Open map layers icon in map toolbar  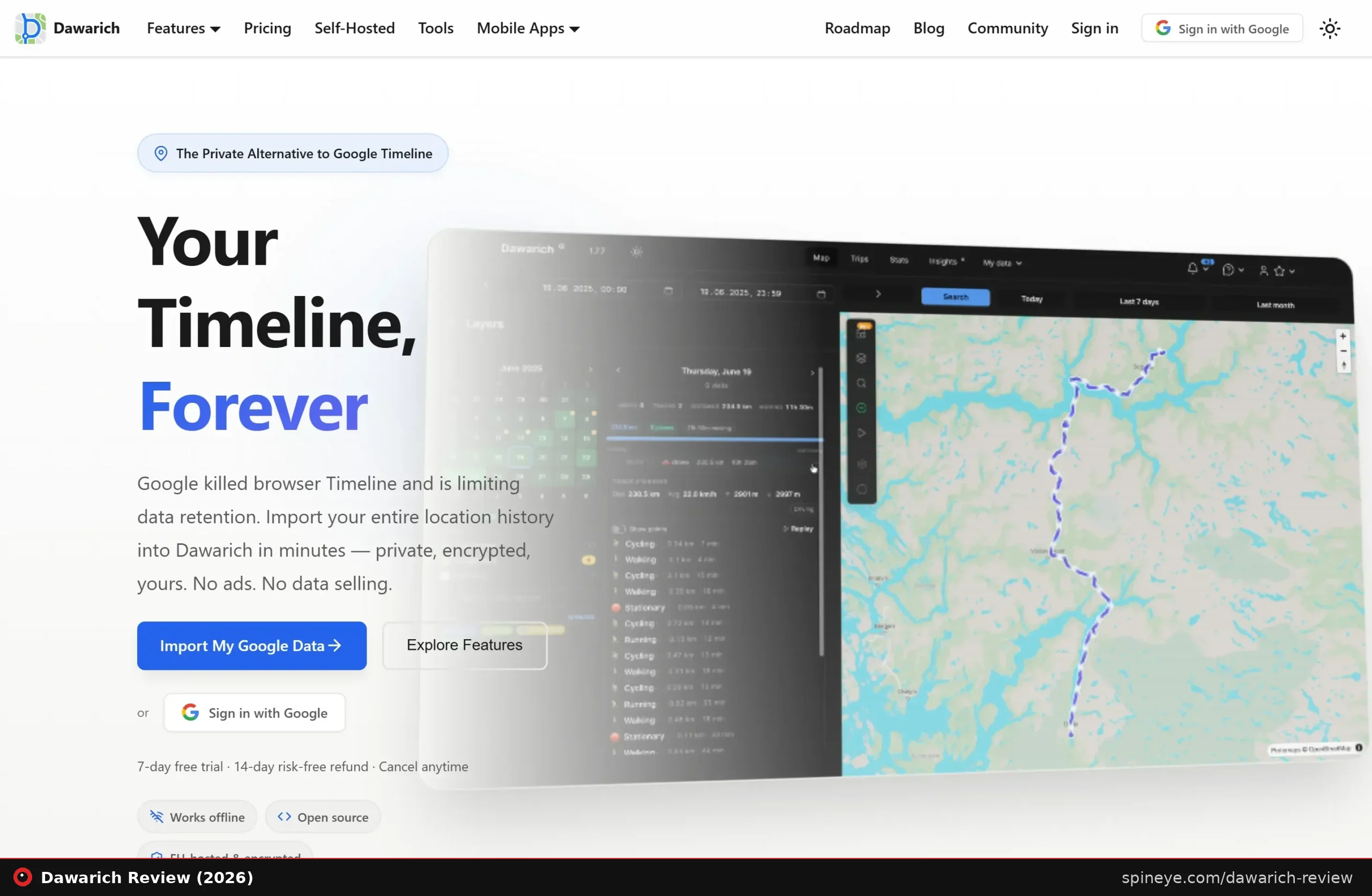click(x=861, y=358)
